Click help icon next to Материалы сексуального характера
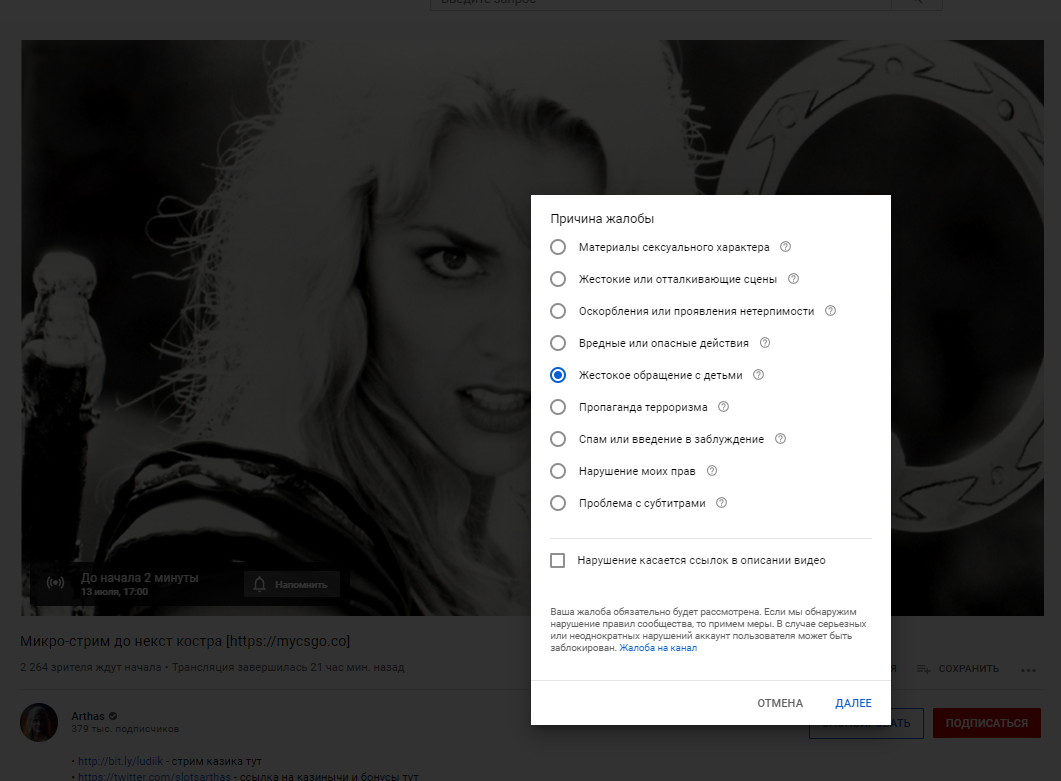This screenshot has height=781, width=1061. (785, 247)
